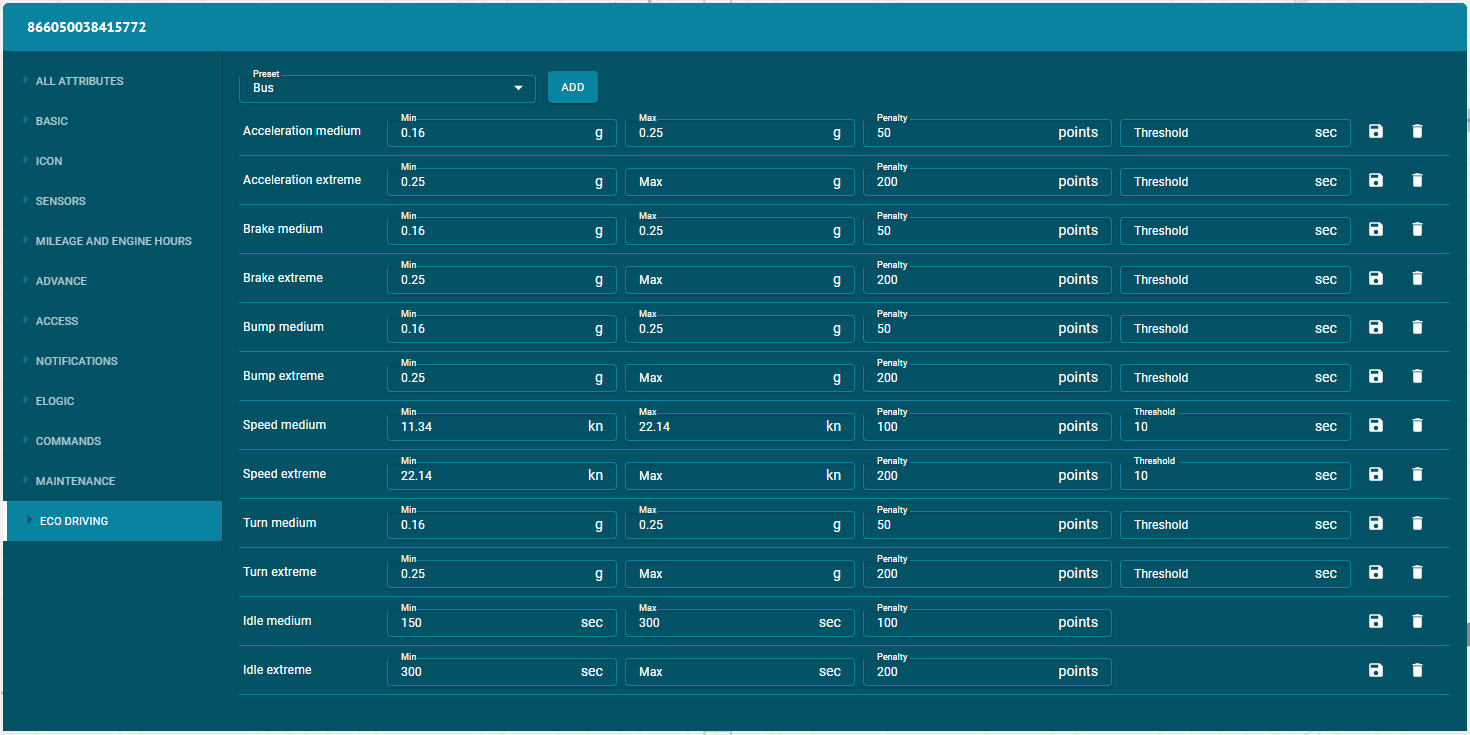Image resolution: width=1470 pixels, height=735 pixels.
Task: Click the Idle medium Min field
Action: (502, 622)
